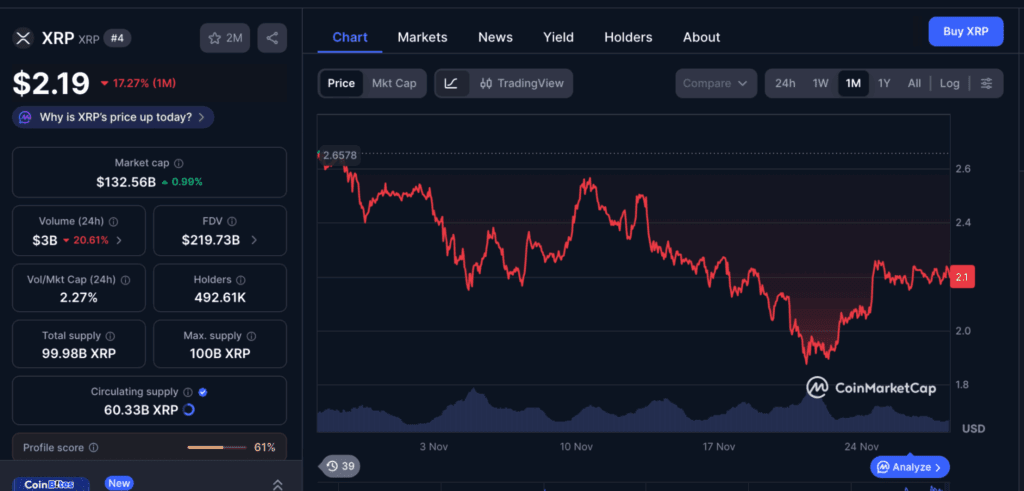Toggle Log scale on chart

(x=949, y=83)
